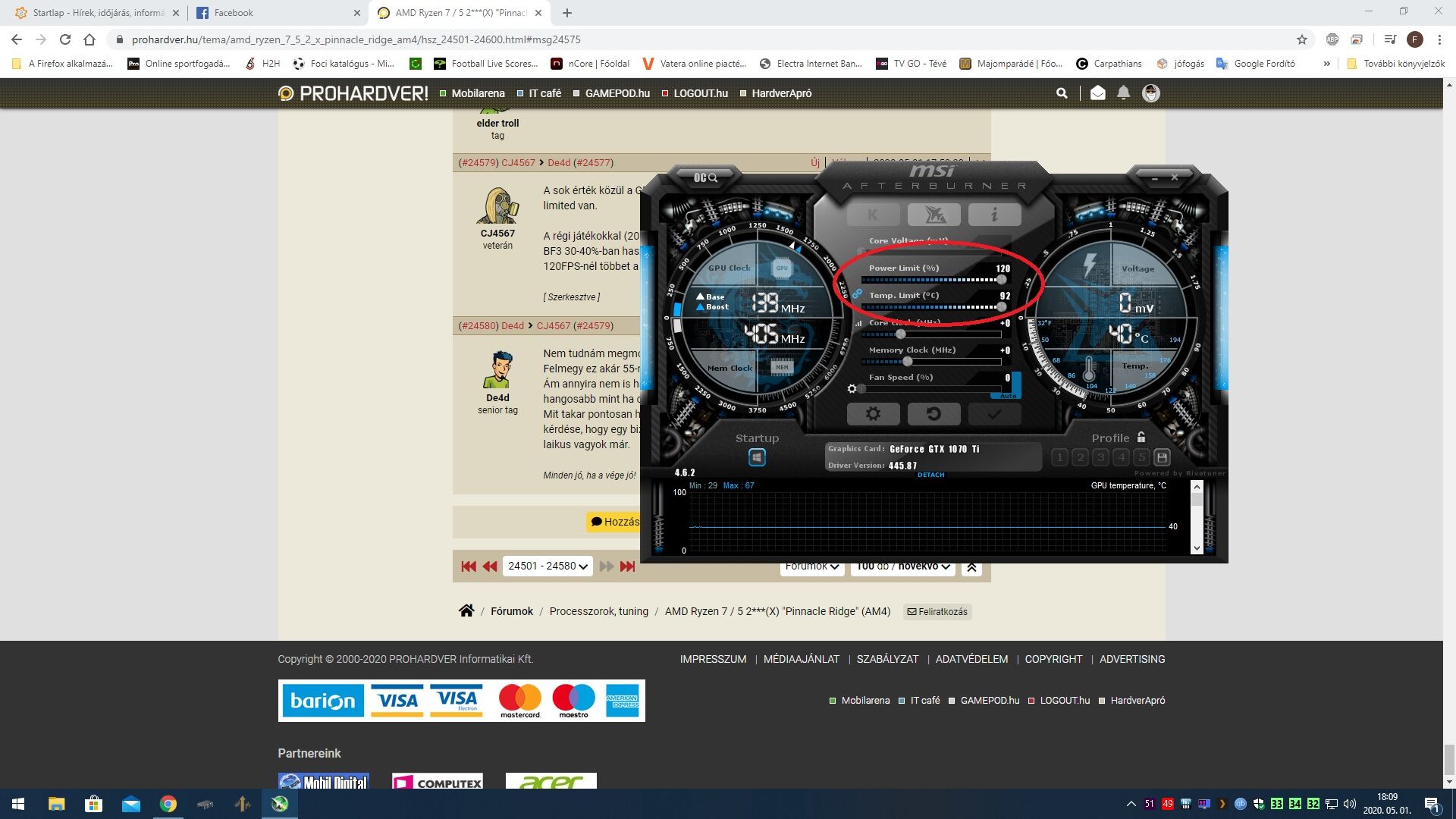This screenshot has width=1456, height=819.
Task: Open Chrome three-dot menu
Action: pyautogui.click(x=1439, y=39)
